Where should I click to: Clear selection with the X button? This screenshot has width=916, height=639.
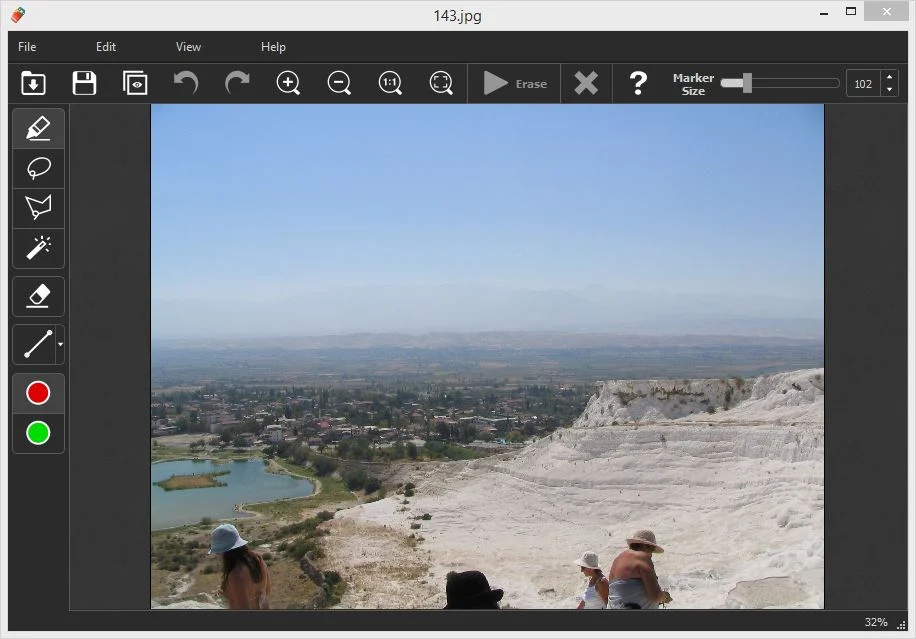(x=586, y=83)
